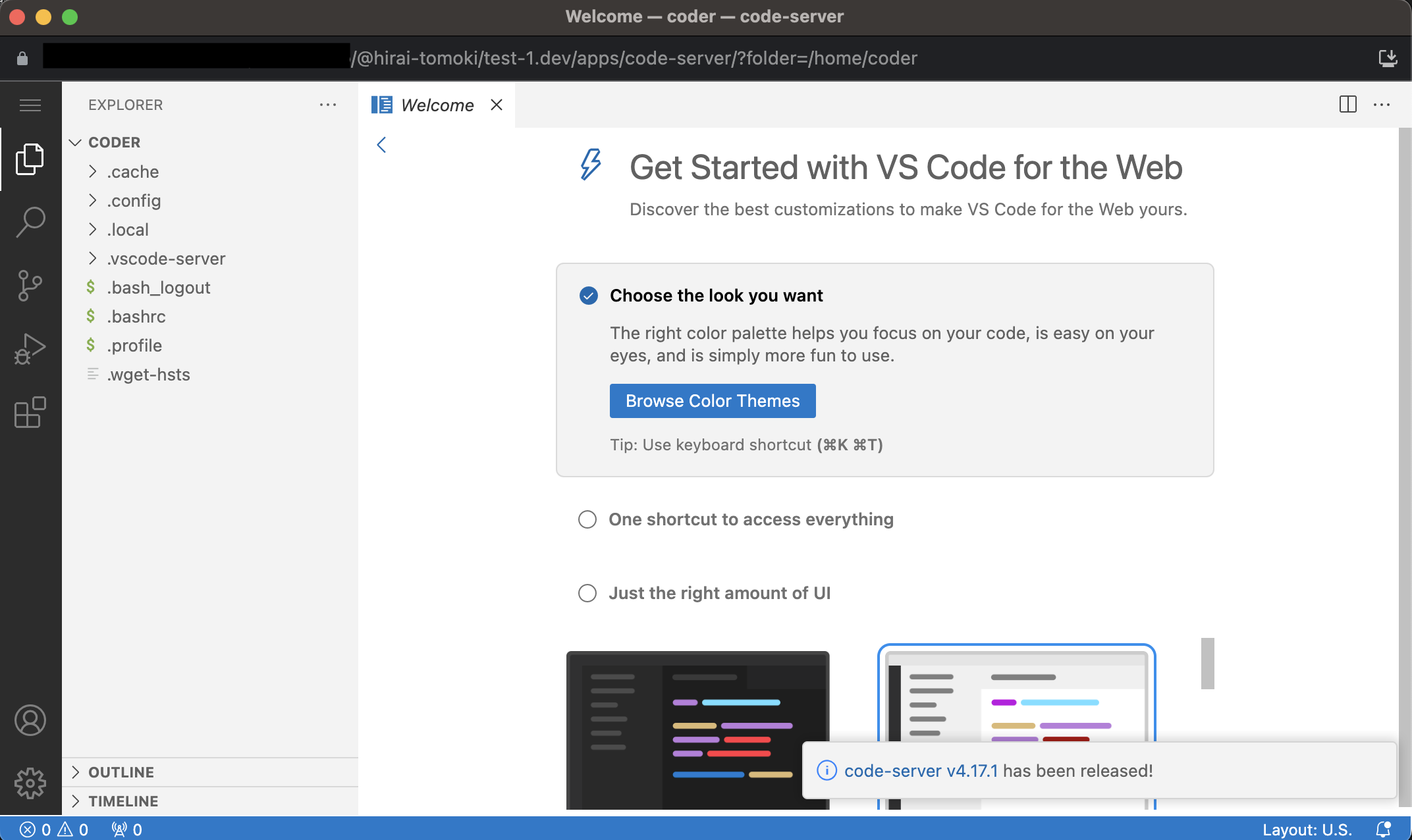Screen dimensions: 1412x840
Task: Open the code-server v4.17.1 release link
Action: (x=921, y=770)
